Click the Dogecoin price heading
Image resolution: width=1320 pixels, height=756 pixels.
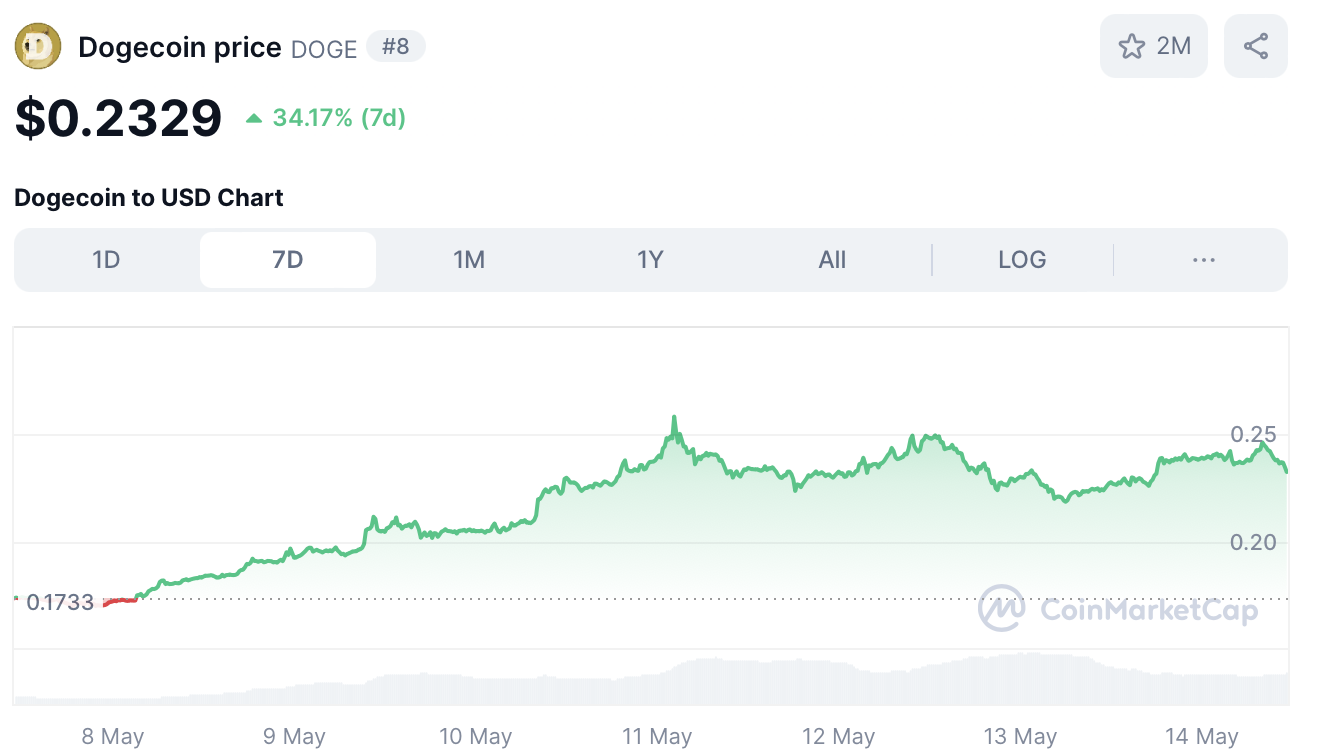click(x=180, y=47)
